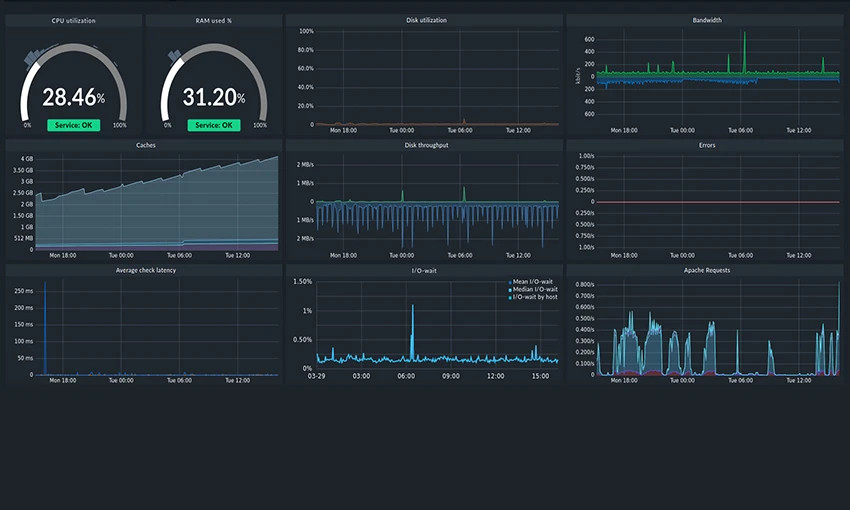Toggle Mean I/O-wait legend entry
850x510 pixels.
(x=533, y=282)
